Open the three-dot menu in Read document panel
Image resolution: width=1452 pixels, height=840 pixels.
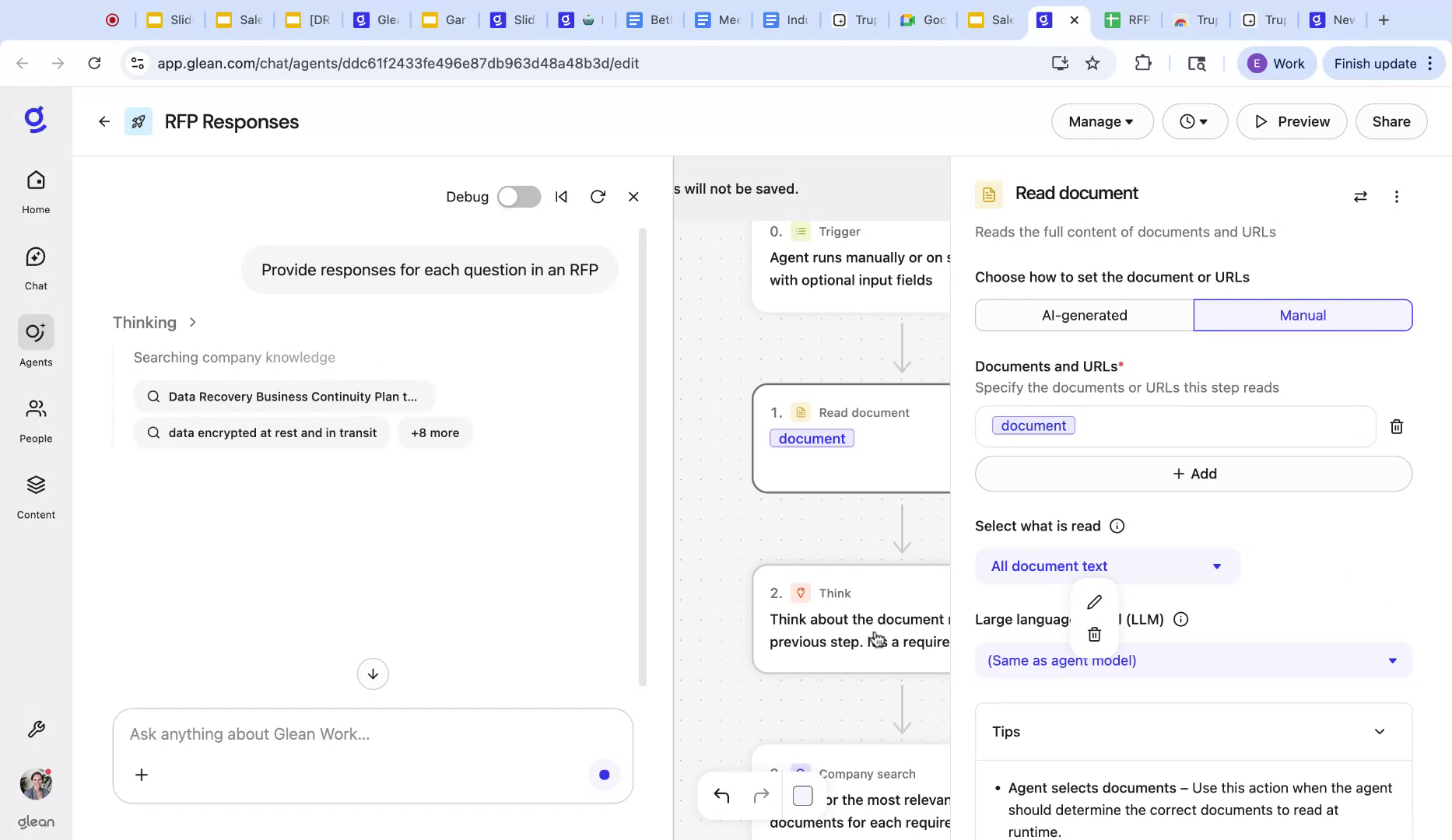pos(1396,197)
